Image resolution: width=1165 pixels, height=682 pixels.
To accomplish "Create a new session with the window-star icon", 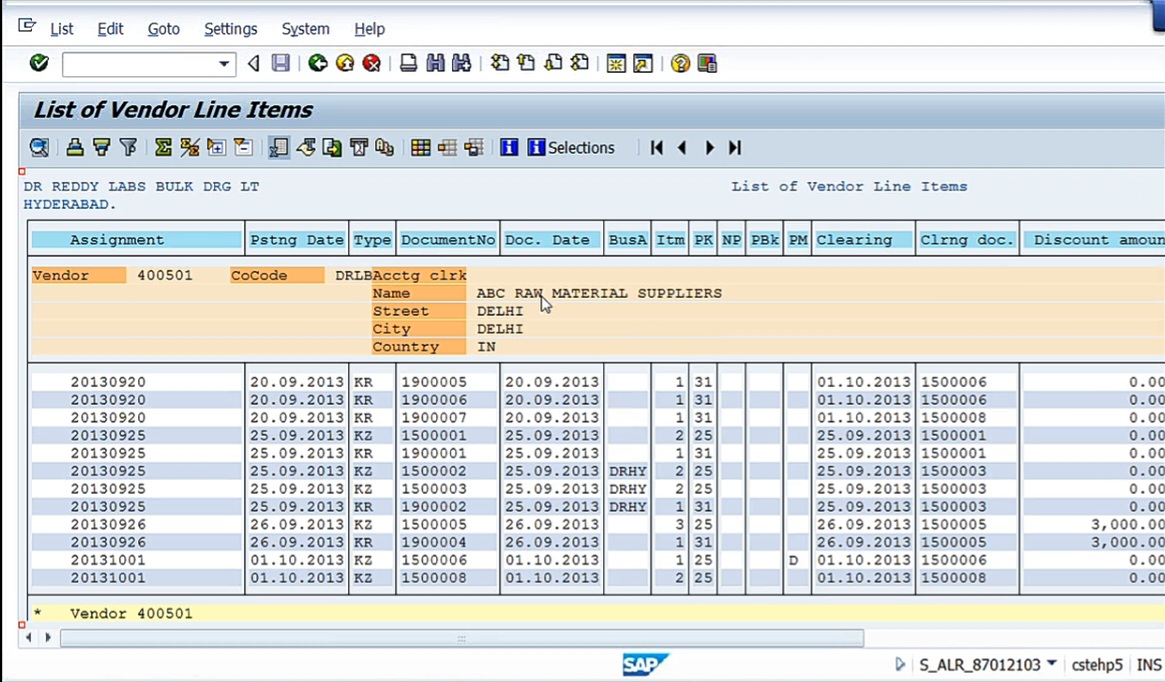I will click(616, 63).
